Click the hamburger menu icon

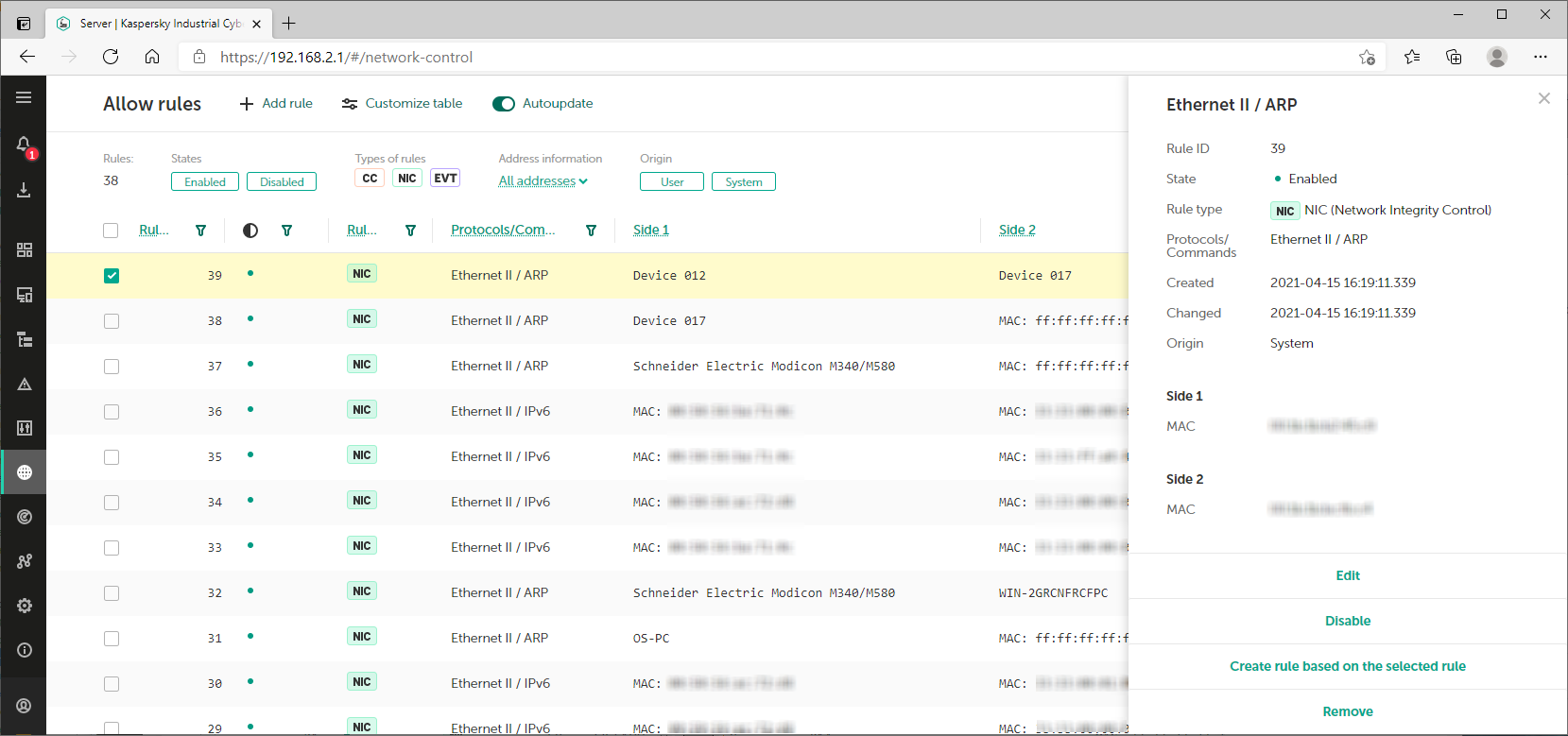click(x=24, y=97)
